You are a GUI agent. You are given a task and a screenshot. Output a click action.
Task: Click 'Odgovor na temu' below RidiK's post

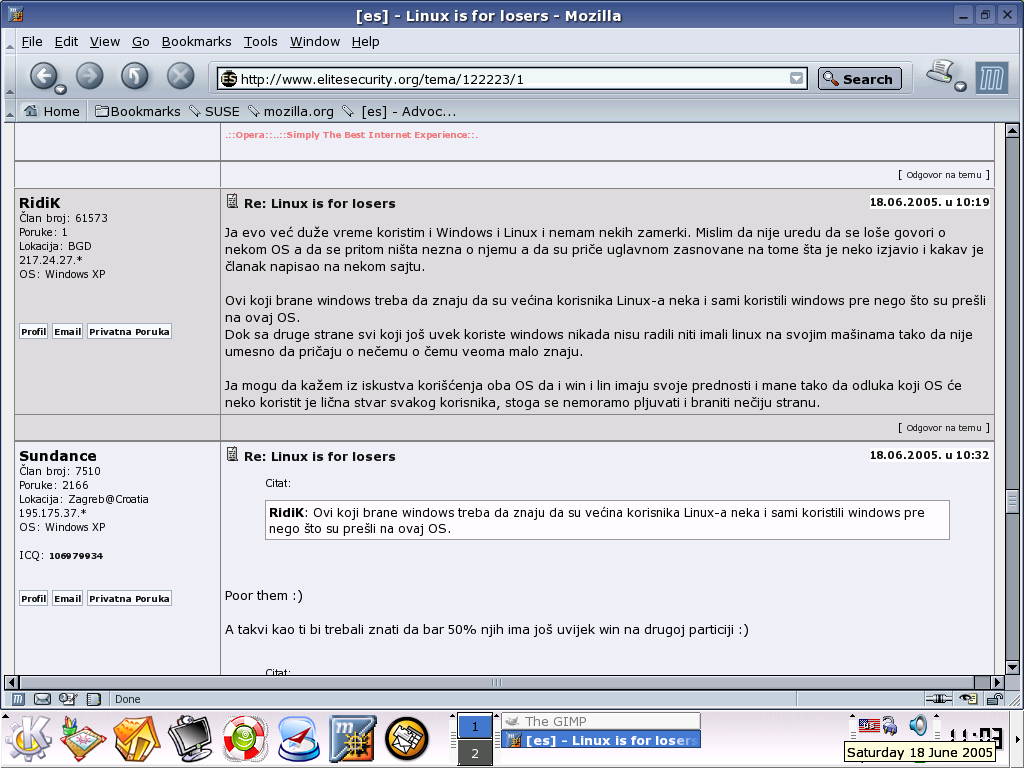point(944,428)
